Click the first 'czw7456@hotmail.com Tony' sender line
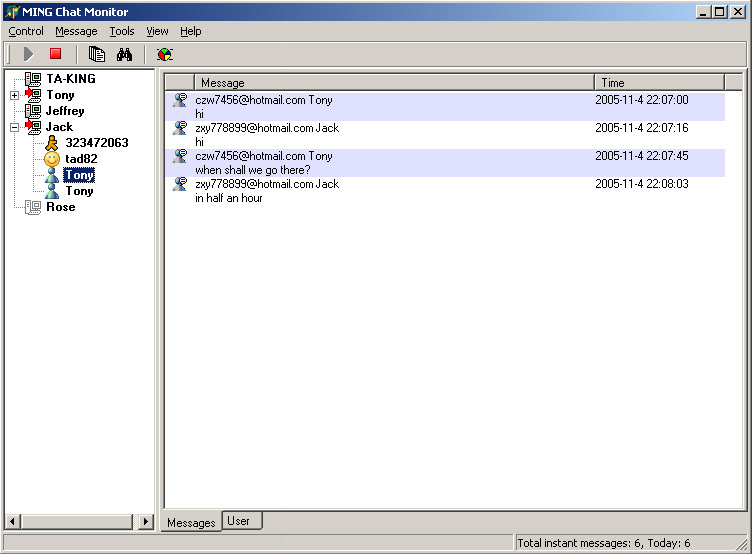Image resolution: width=752 pixels, height=554 pixels. click(264, 100)
